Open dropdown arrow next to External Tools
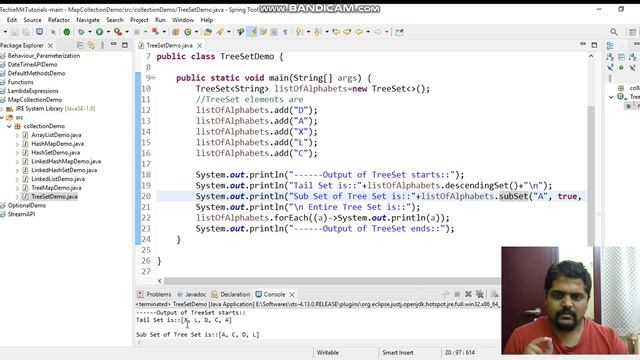 coord(127,32)
